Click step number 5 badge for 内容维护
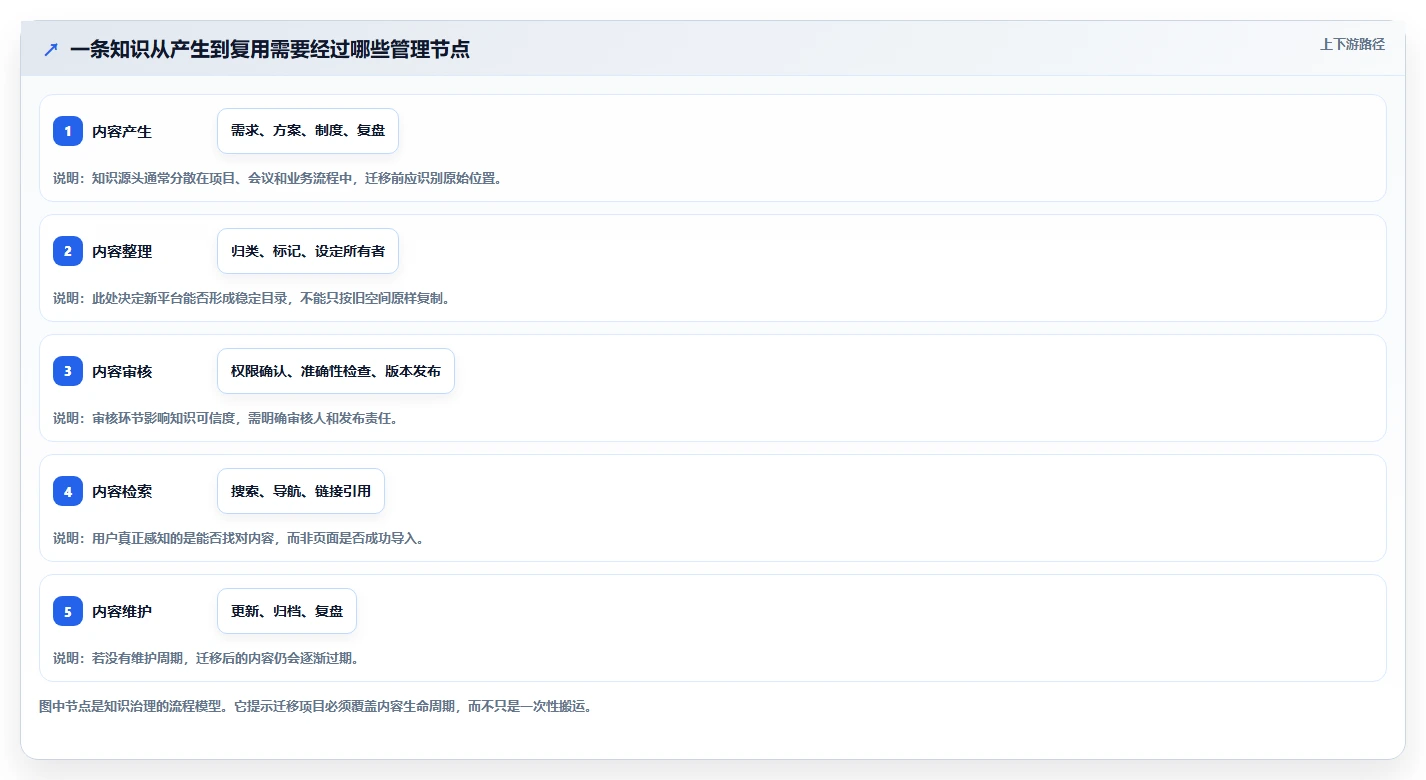 (68, 611)
